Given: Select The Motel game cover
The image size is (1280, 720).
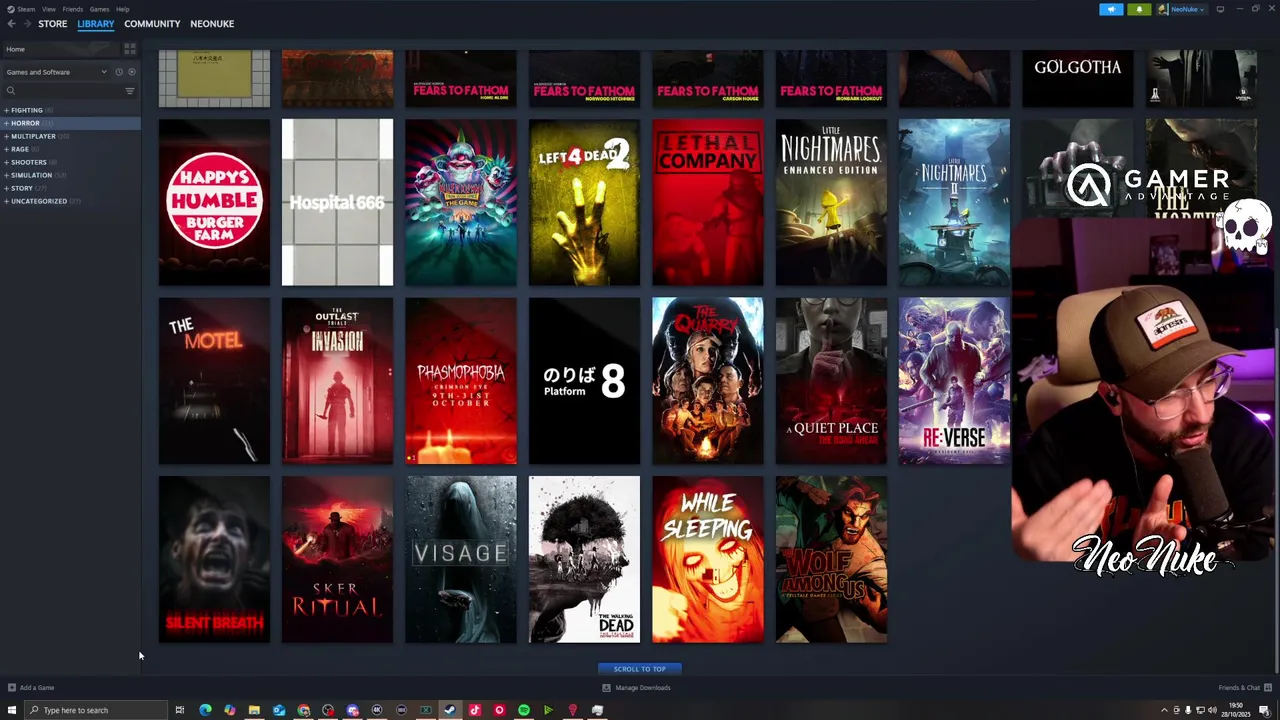Looking at the screenshot, I should point(214,381).
